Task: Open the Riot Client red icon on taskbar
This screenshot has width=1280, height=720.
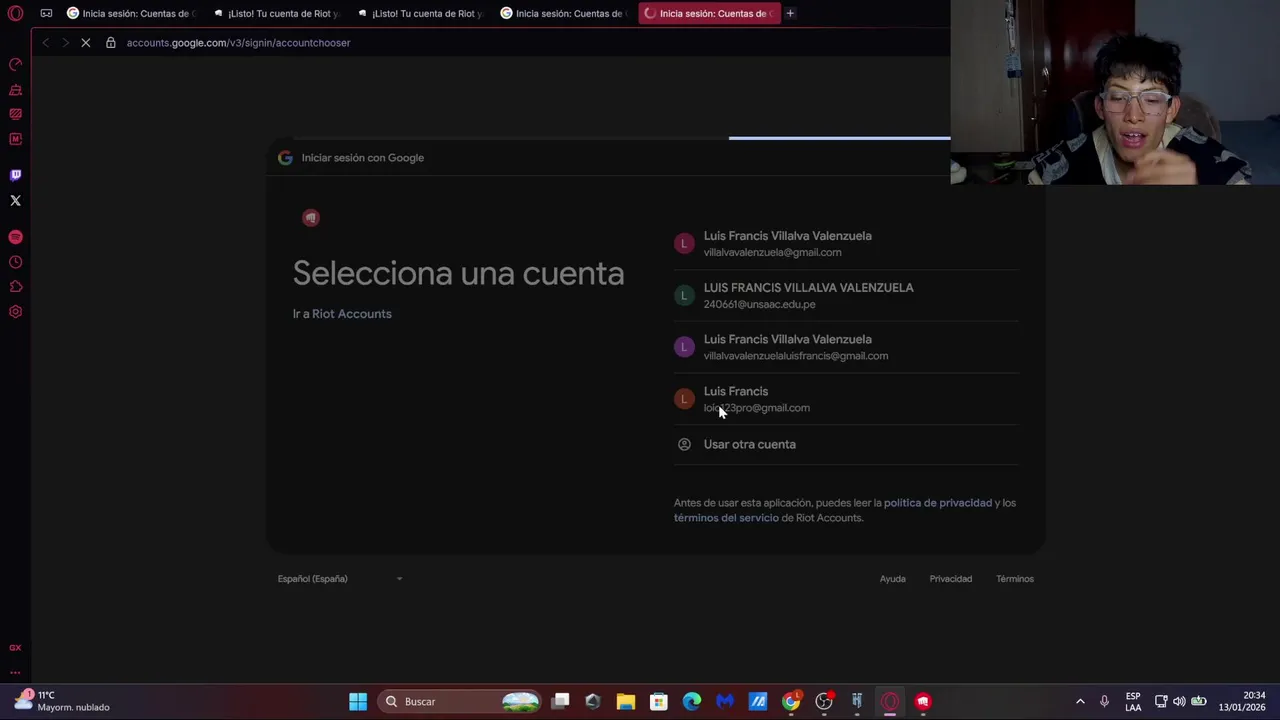Action: pos(923,701)
